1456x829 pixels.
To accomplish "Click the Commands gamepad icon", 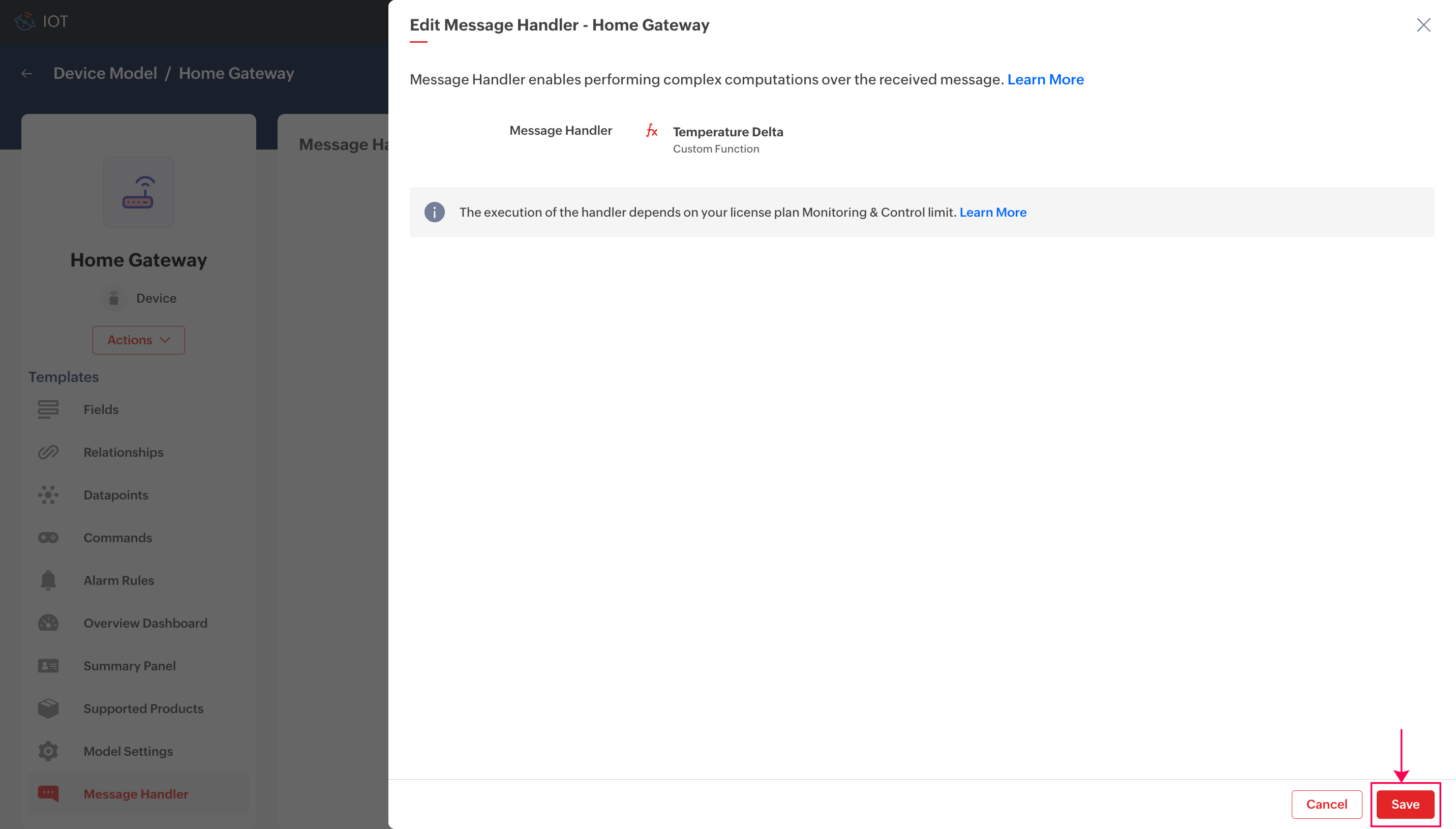I will [48, 537].
